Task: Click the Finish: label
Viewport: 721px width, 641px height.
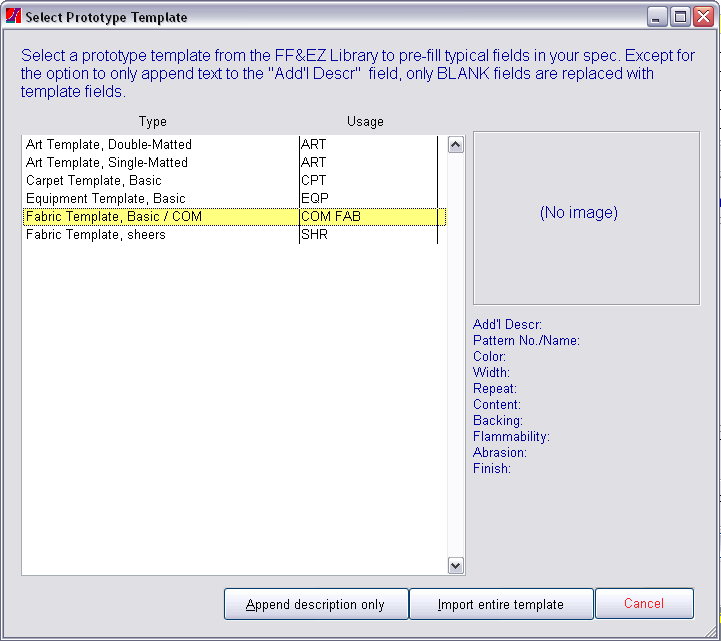Action: coord(492,469)
